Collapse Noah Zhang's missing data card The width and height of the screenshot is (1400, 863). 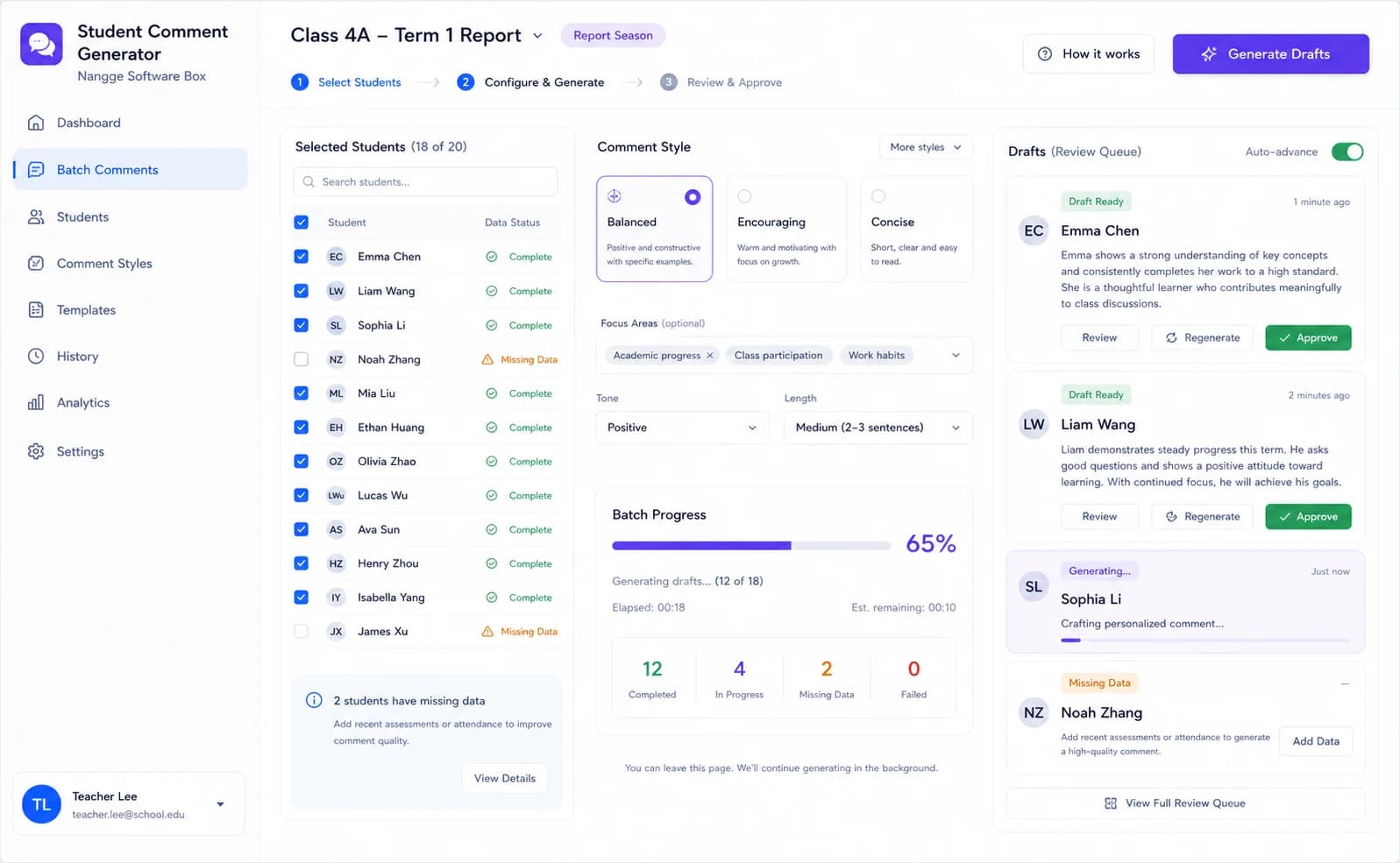pyautogui.click(x=1345, y=683)
